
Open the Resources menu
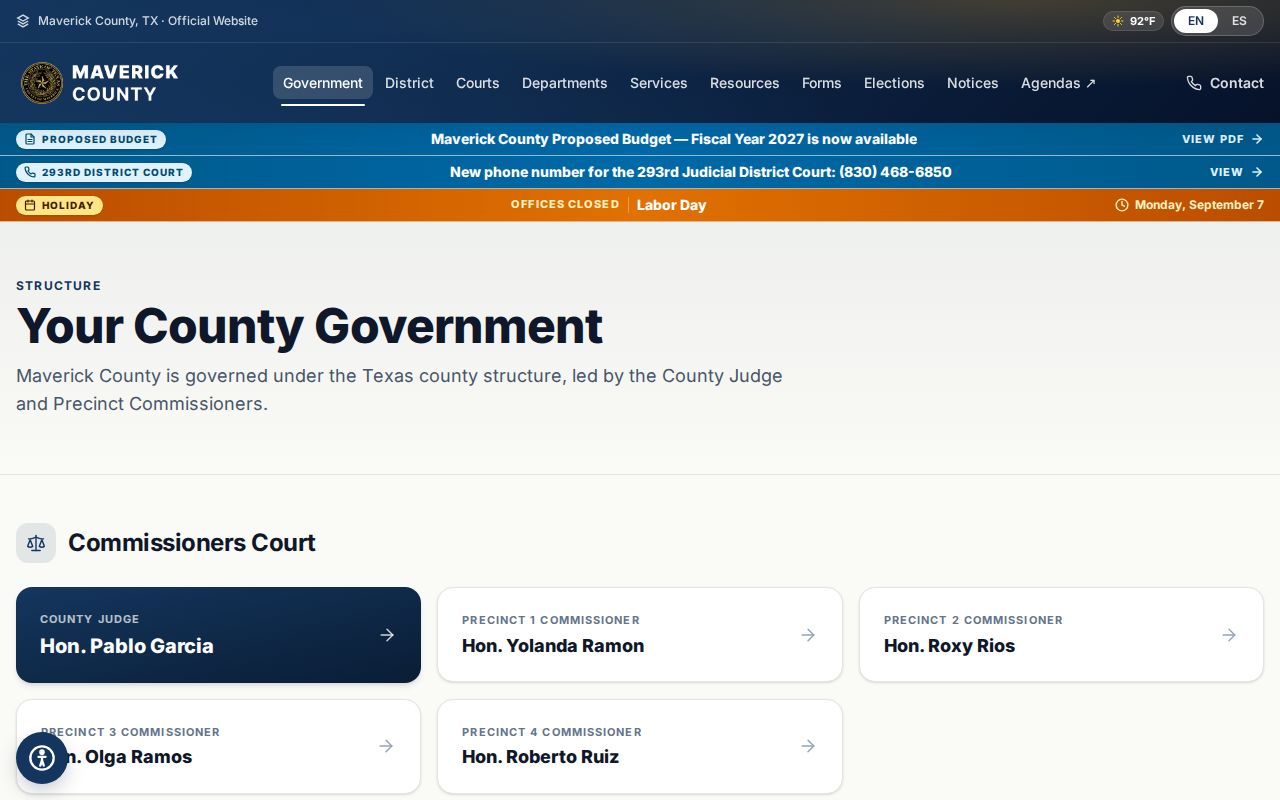[745, 83]
